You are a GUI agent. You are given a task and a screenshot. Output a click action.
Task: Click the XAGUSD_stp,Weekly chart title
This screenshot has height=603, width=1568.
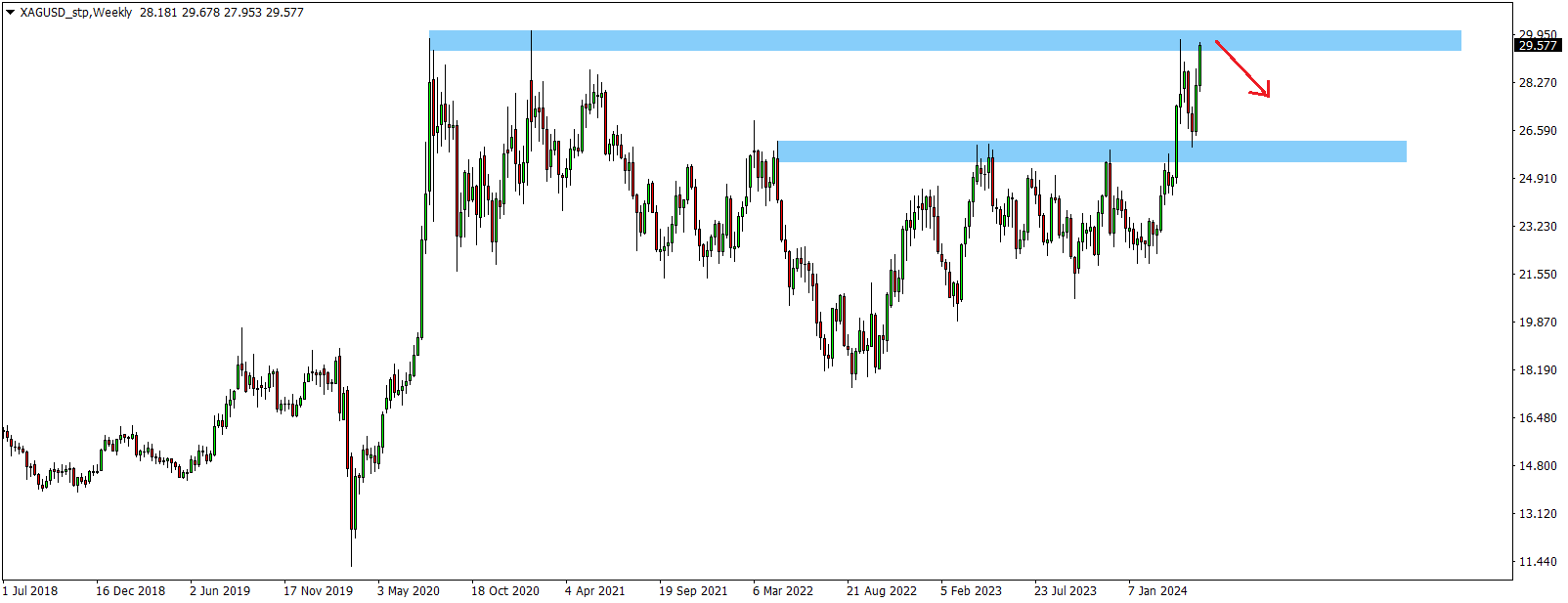coord(76,13)
